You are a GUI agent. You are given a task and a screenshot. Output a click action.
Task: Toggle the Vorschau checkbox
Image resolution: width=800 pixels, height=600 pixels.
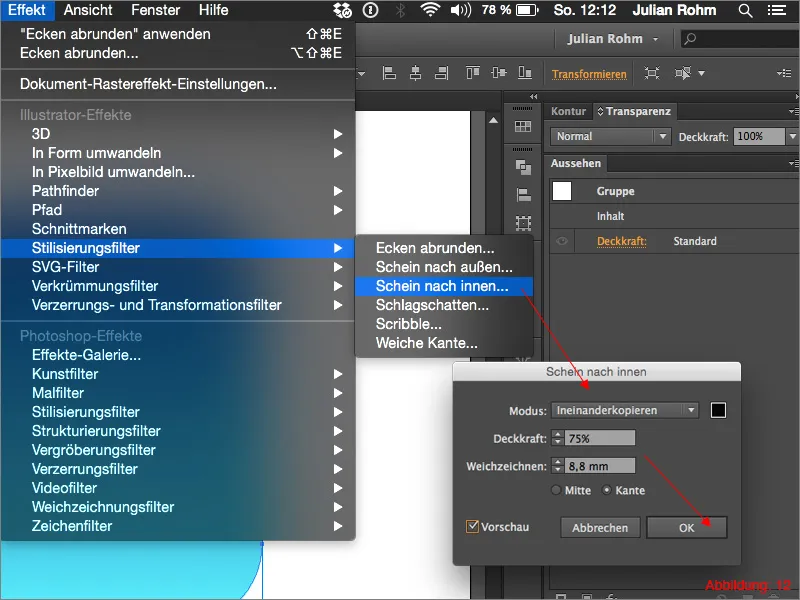pos(472,527)
